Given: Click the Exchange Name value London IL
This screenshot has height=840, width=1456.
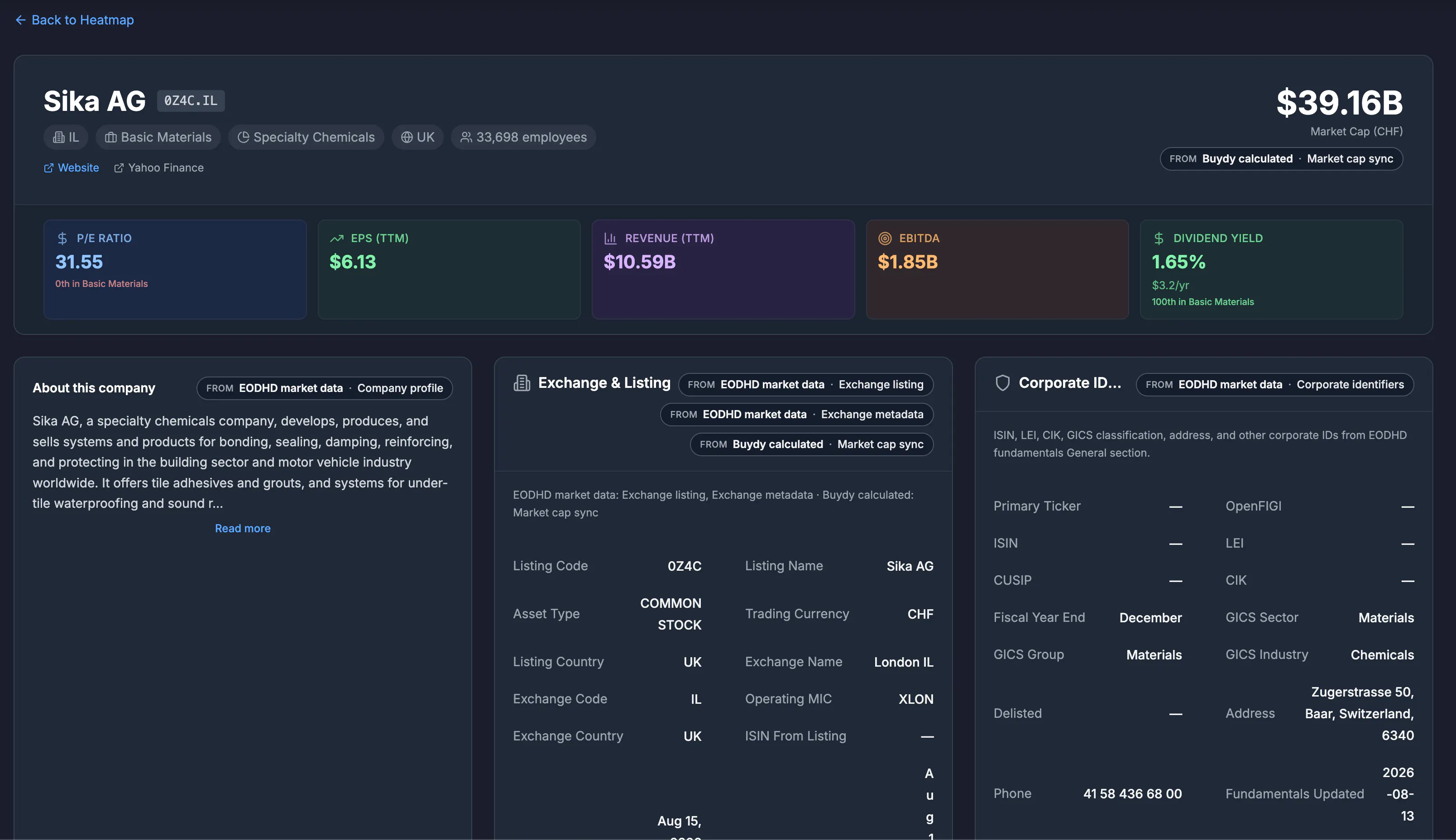Looking at the screenshot, I should pos(903,662).
